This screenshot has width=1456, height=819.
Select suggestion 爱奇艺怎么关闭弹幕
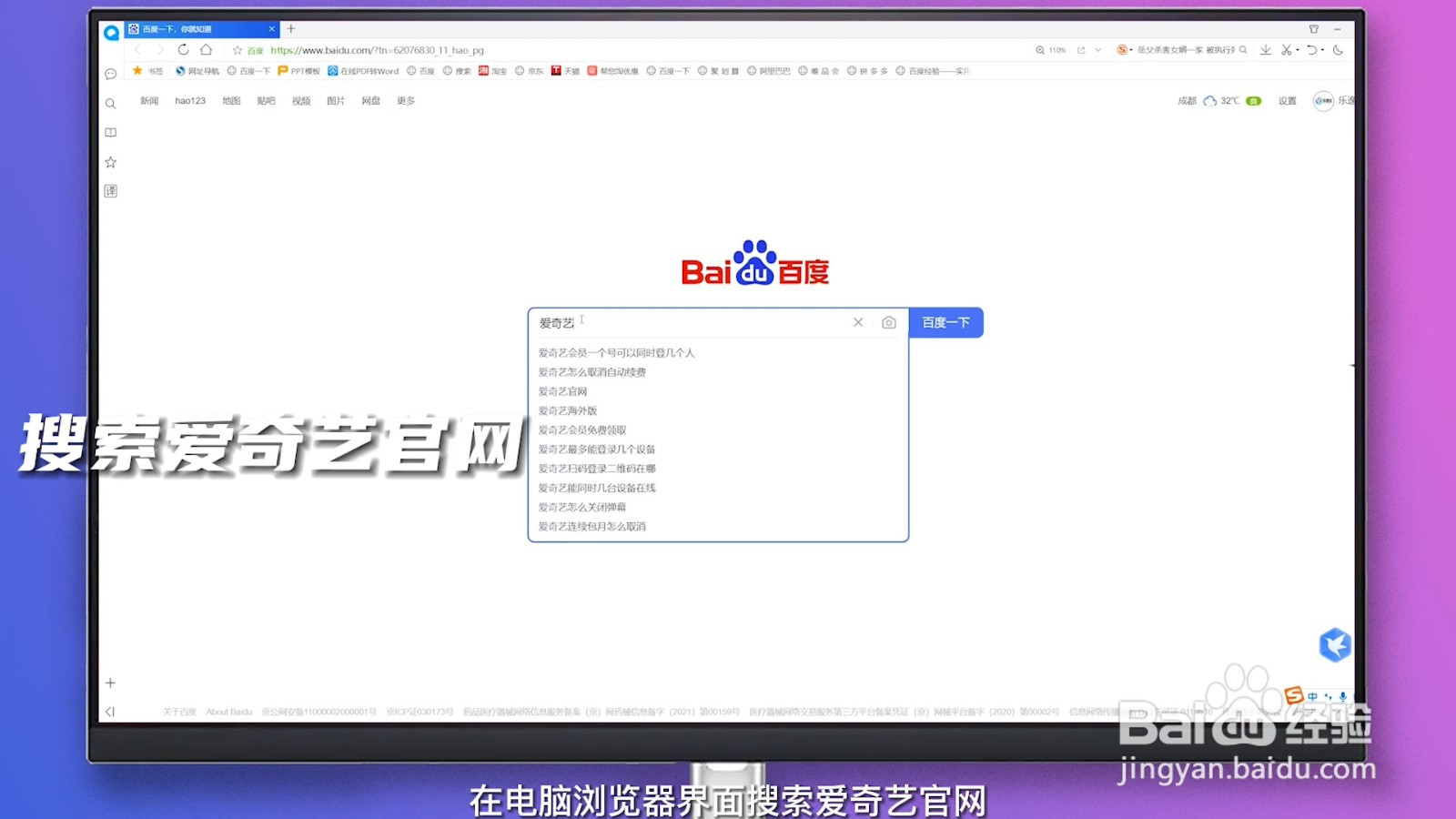pos(582,507)
